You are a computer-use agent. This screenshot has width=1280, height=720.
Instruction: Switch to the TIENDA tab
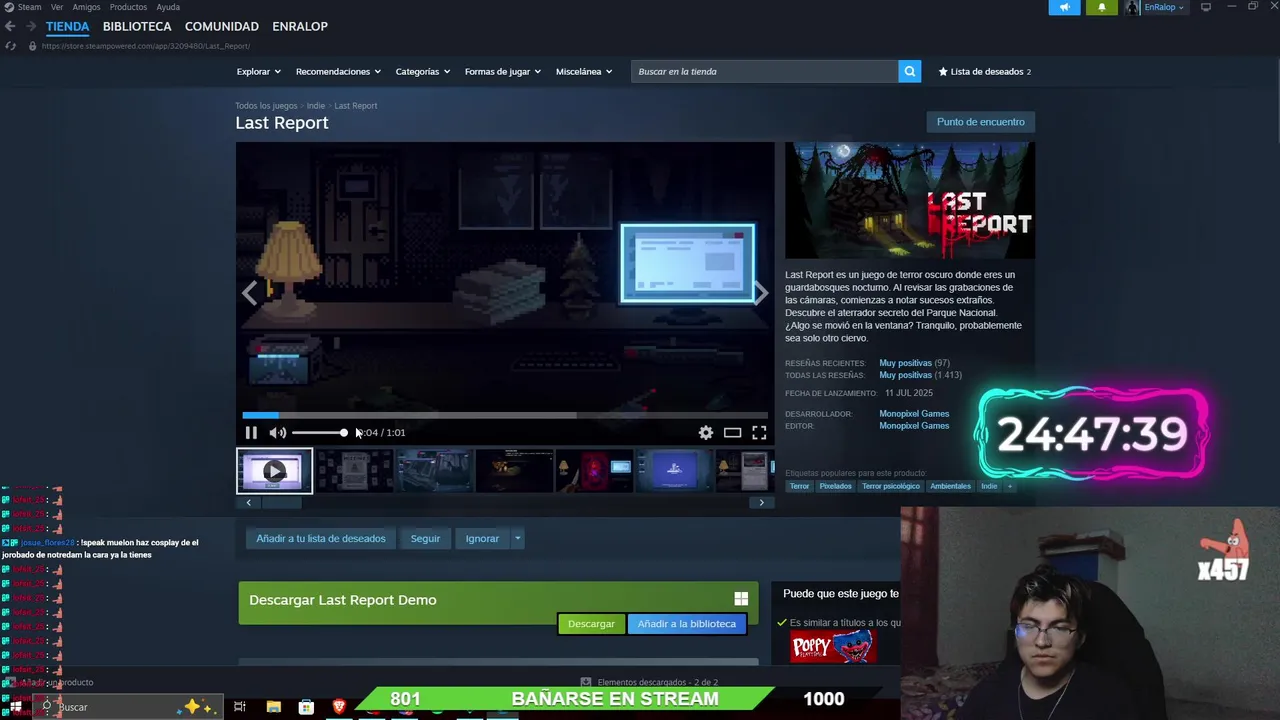pos(67,26)
